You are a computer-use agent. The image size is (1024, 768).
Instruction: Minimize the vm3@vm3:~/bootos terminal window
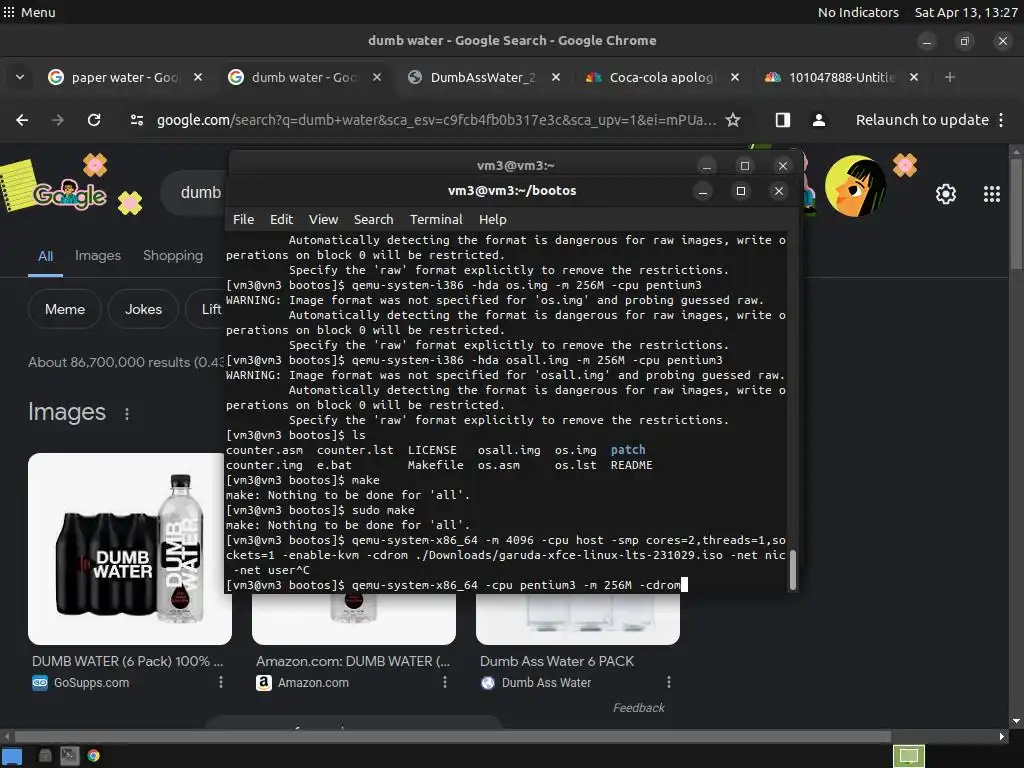(703, 191)
